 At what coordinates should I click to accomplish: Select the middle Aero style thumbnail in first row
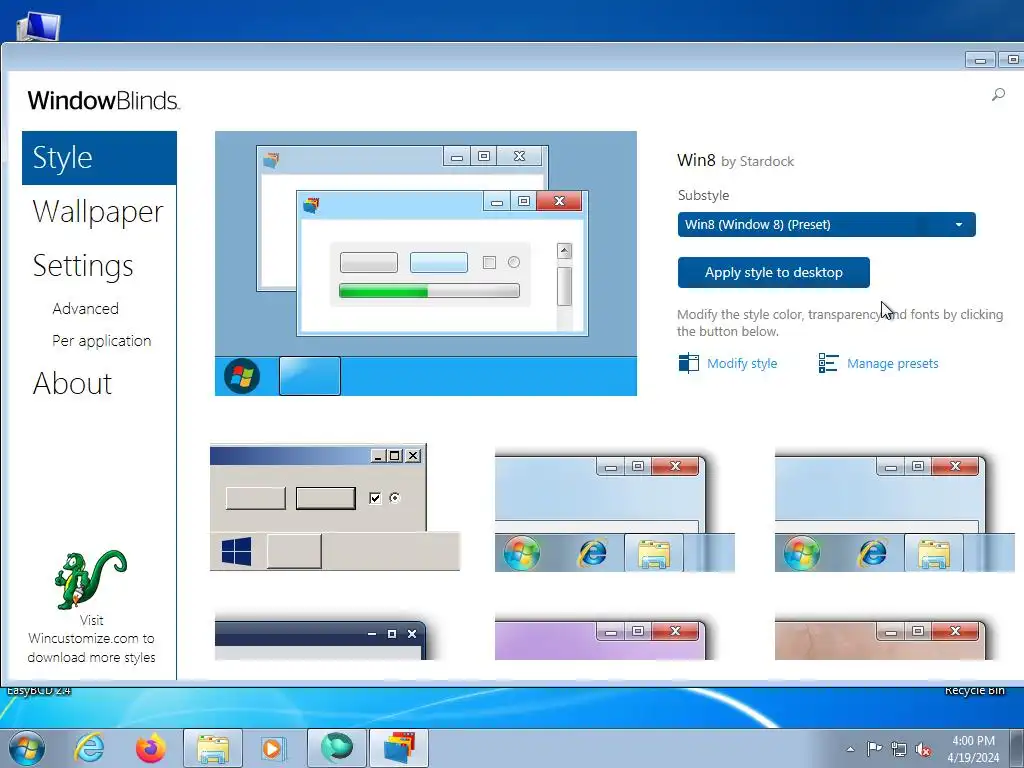click(x=615, y=510)
